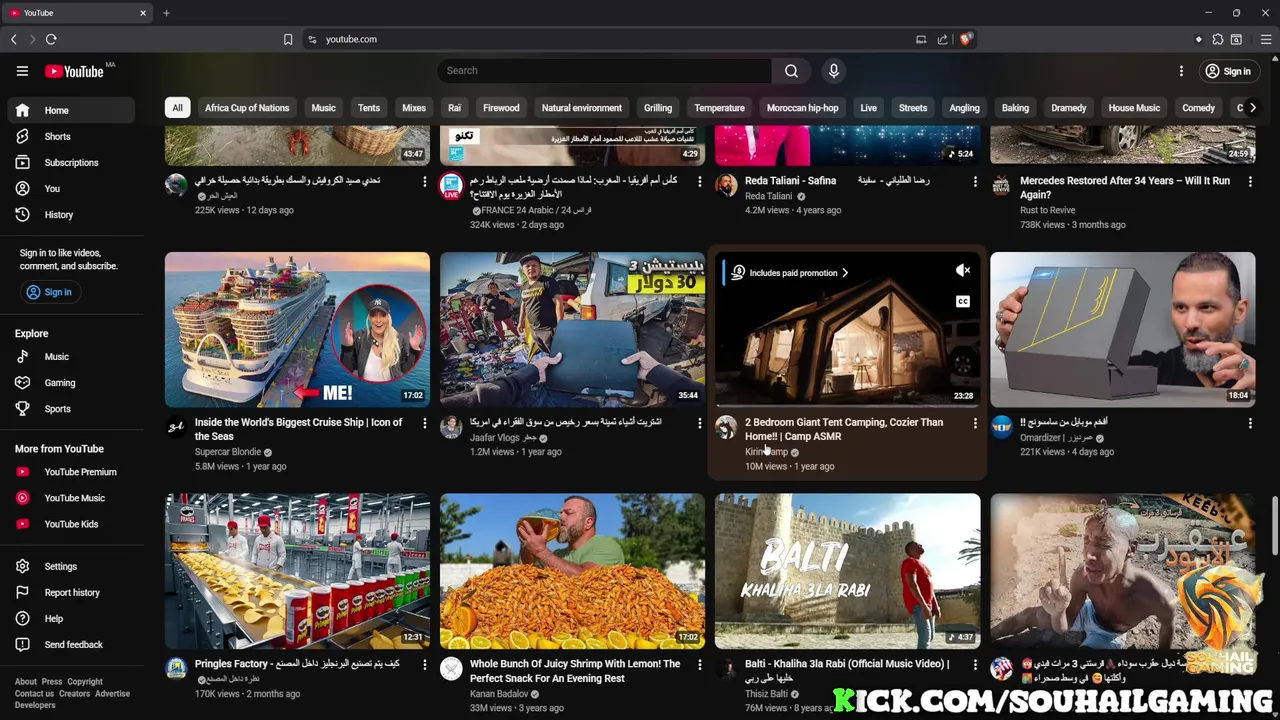
Task: Click share icon in address bar
Action: (942, 39)
